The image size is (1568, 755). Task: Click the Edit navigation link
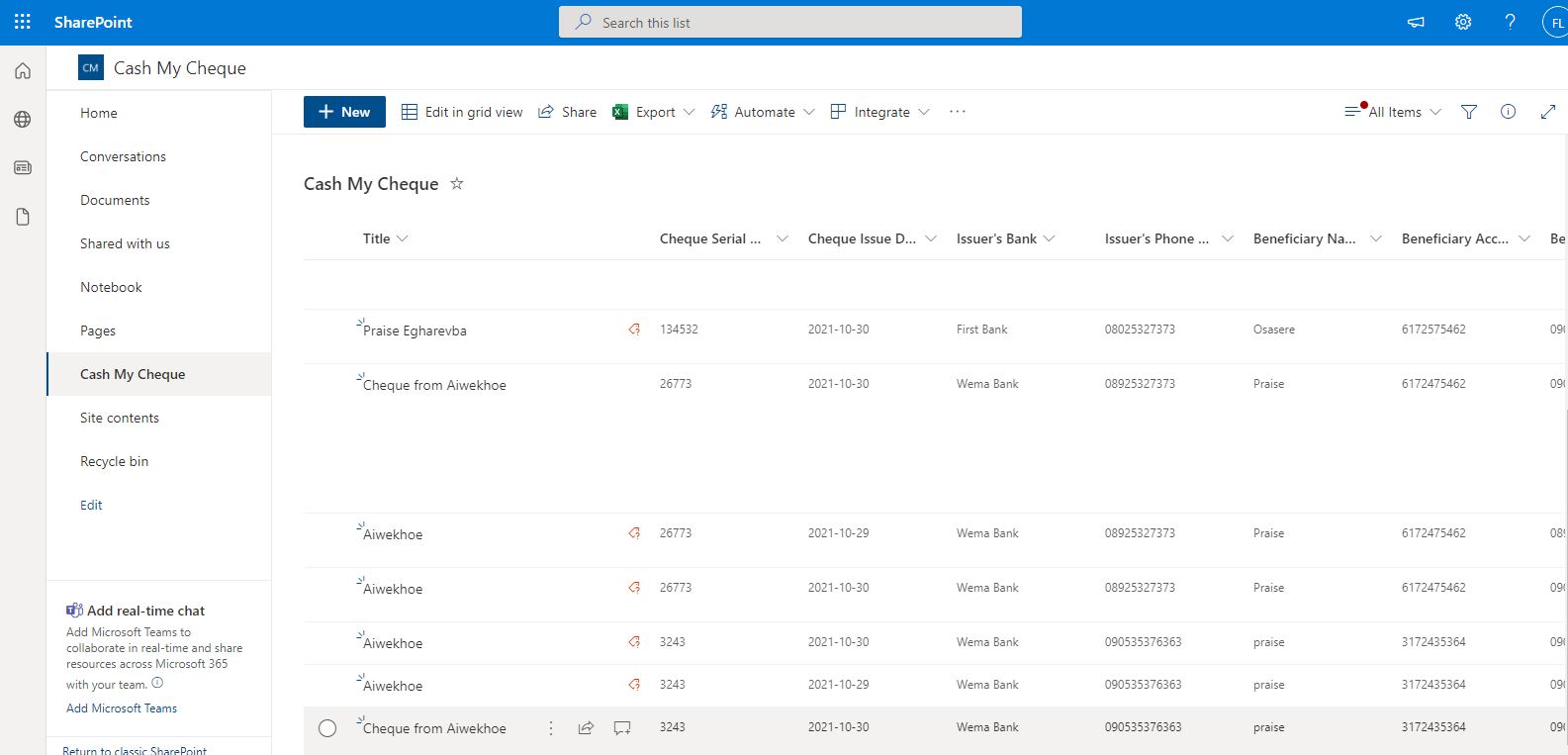(x=91, y=505)
